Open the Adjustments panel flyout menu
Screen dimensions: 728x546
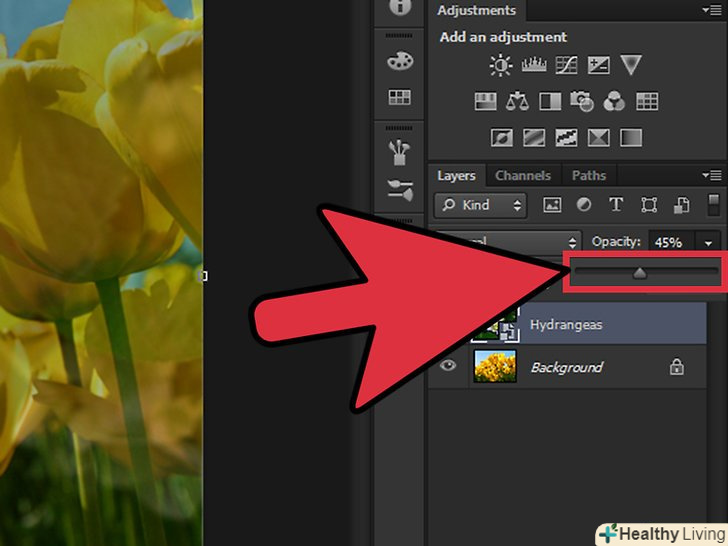[712, 10]
